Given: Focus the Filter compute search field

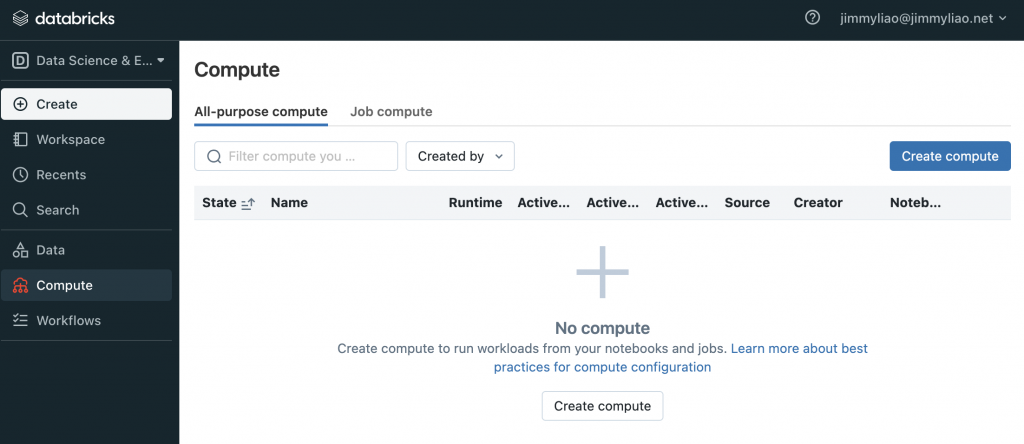Looking at the screenshot, I should pos(305,156).
